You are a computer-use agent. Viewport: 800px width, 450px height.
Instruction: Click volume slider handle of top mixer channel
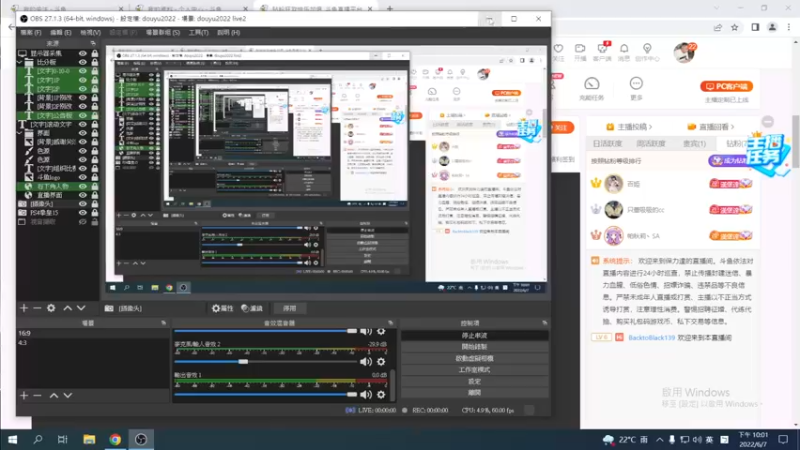(x=352, y=331)
